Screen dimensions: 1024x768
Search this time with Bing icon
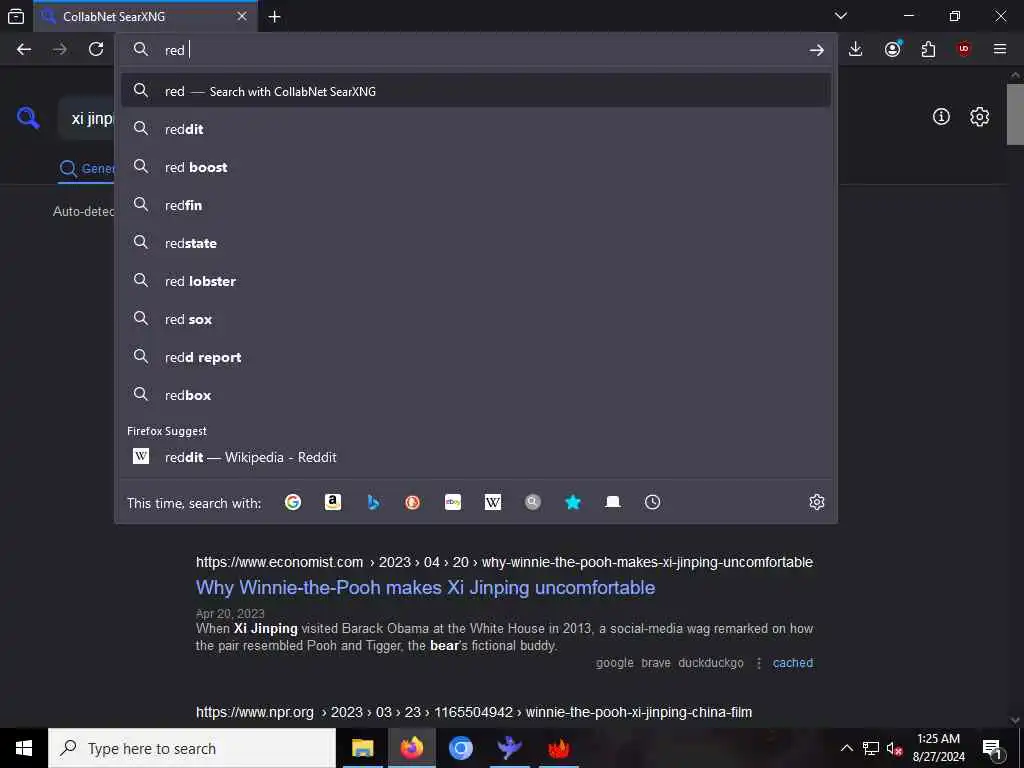pos(373,502)
